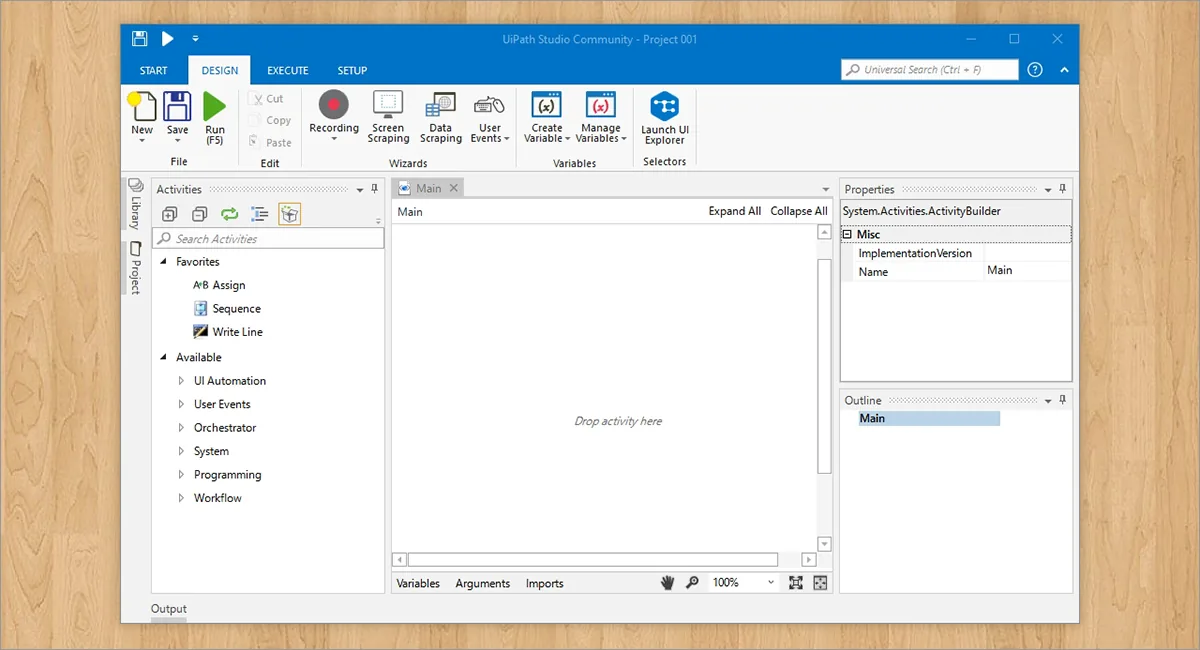Click the expand all icon in Activities toolbar
The image size is (1200, 650).
pyautogui.click(x=169, y=214)
